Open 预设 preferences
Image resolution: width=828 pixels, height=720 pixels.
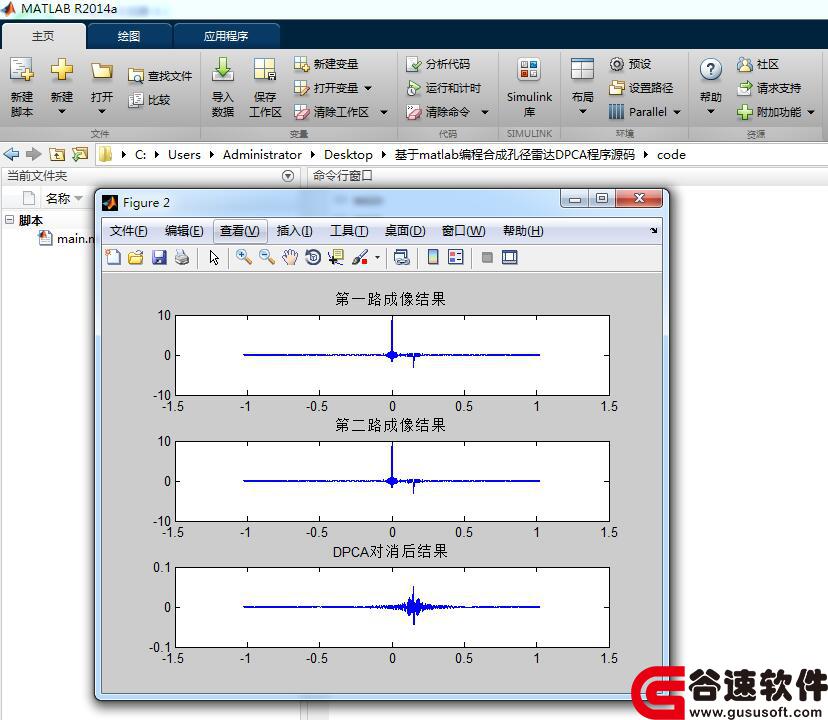[x=630, y=64]
